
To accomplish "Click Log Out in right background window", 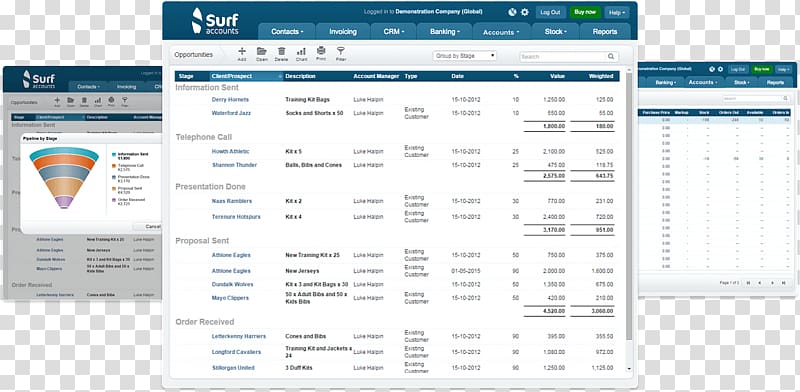I will pyautogui.click(x=738, y=69).
